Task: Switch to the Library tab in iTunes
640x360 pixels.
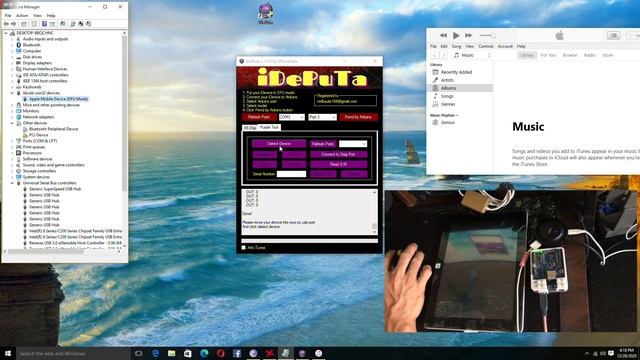Action: 527,55
